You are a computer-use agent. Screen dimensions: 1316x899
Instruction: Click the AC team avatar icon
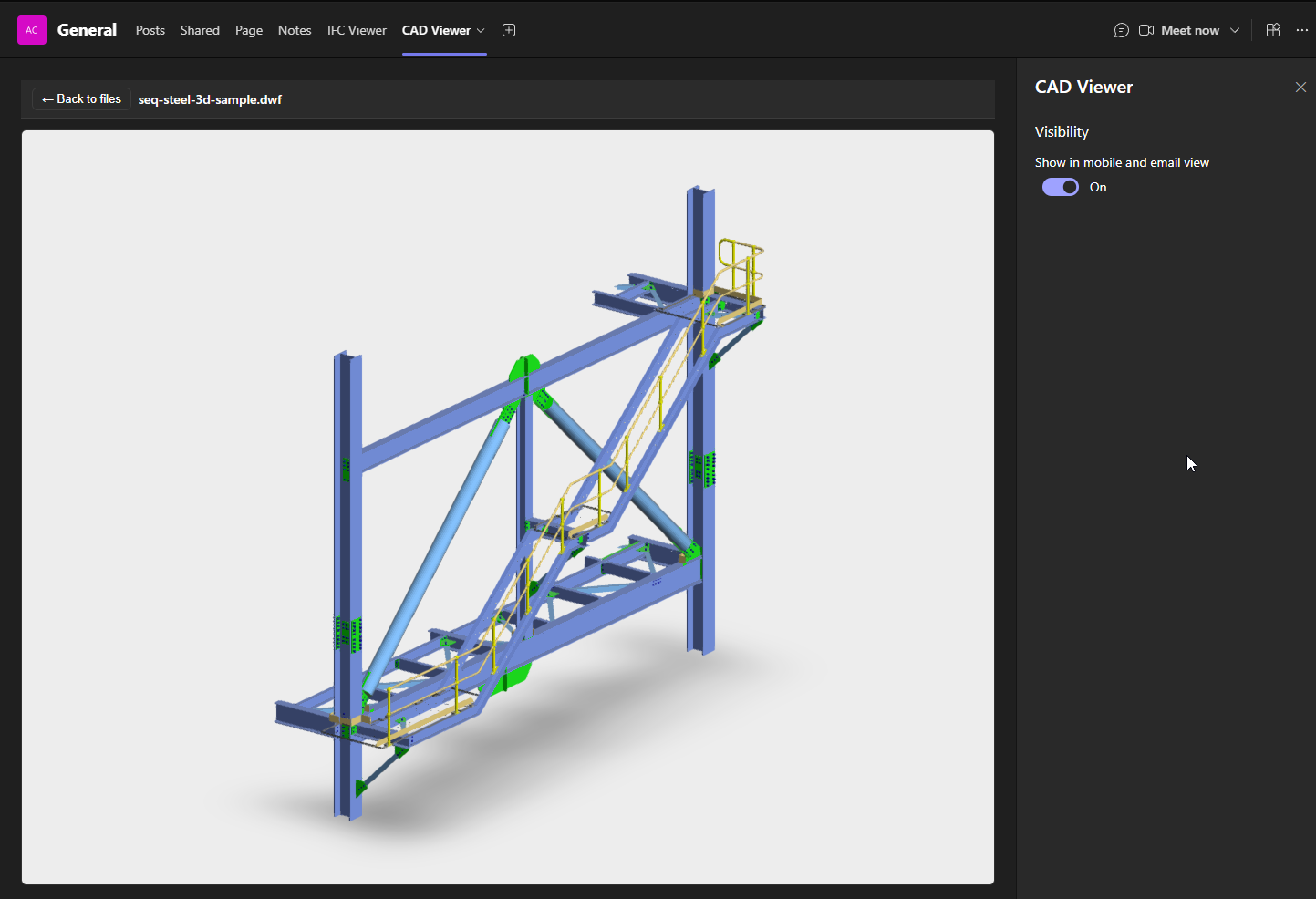[32, 30]
